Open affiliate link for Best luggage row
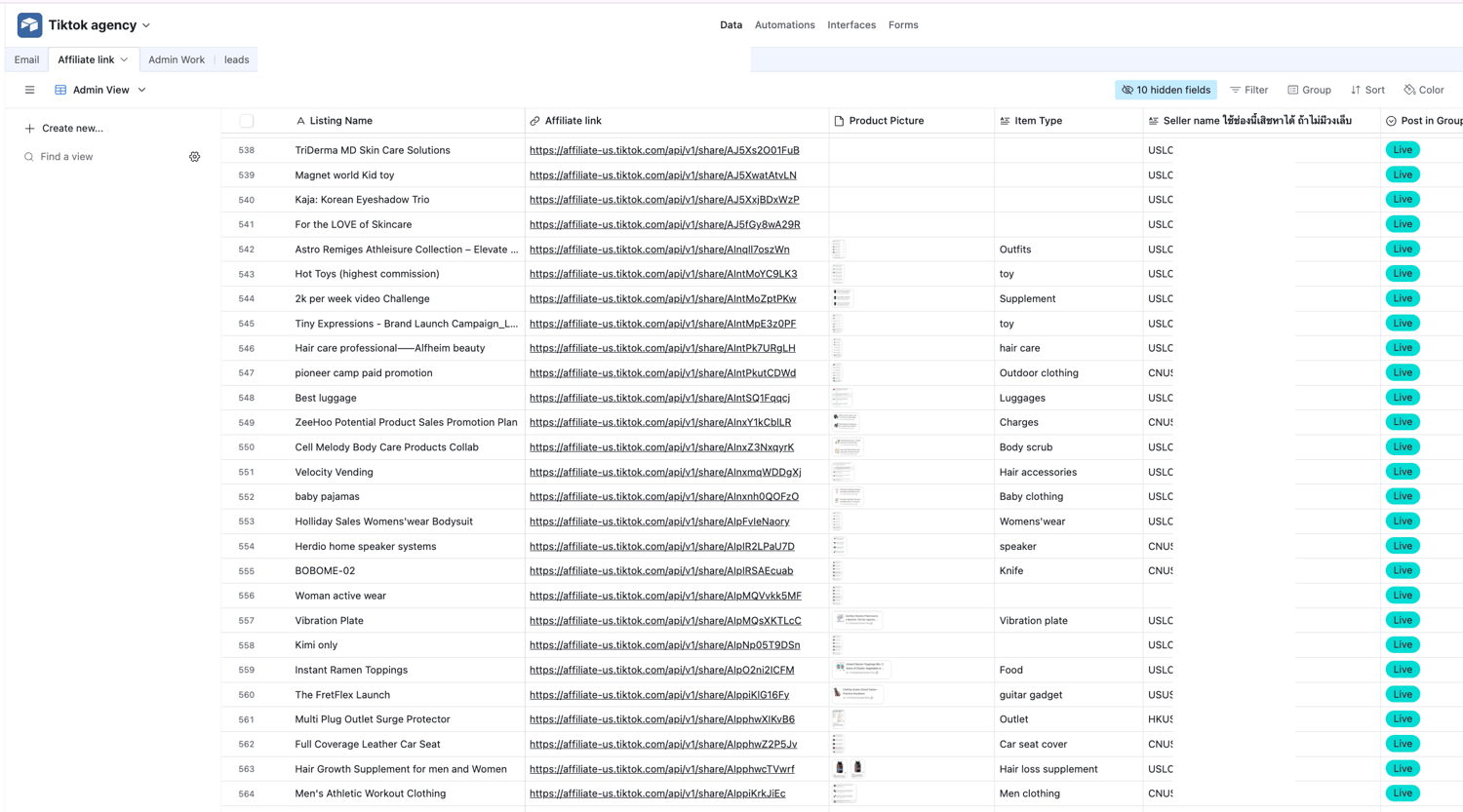Viewport: 1463px width, 812px height. click(659, 398)
